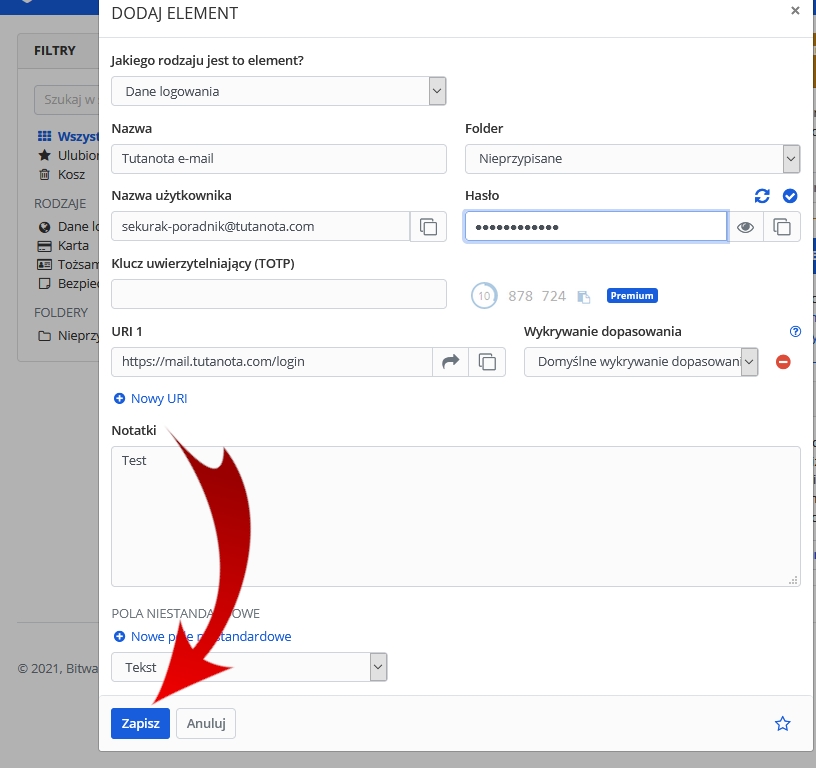Screen dimensions: 816x768
Task: Open the custom field type dropdown
Action: coord(249,667)
